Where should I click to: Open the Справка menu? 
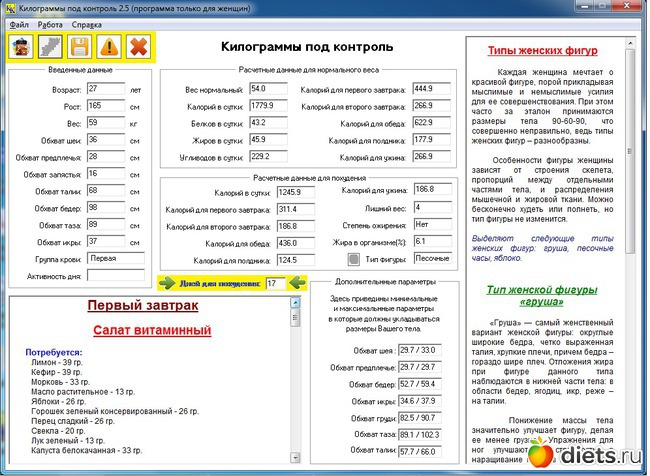tap(86, 22)
